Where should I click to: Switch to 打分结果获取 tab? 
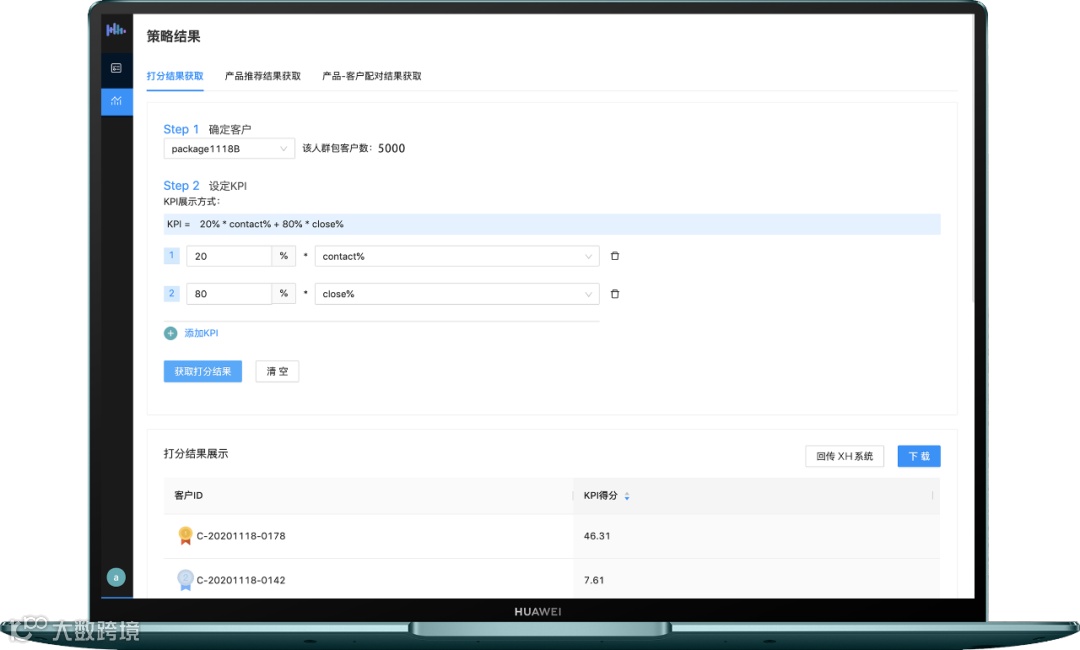(x=175, y=76)
